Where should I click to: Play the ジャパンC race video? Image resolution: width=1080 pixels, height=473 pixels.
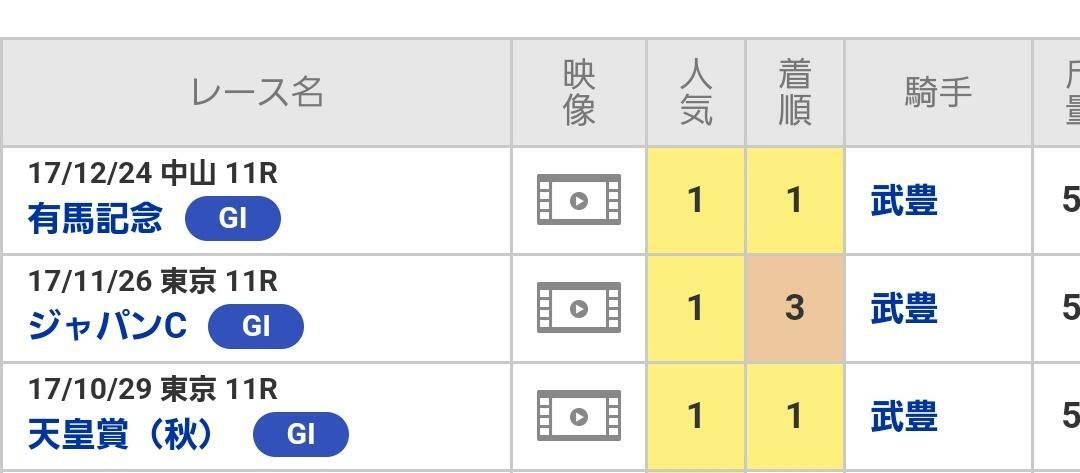tap(578, 308)
